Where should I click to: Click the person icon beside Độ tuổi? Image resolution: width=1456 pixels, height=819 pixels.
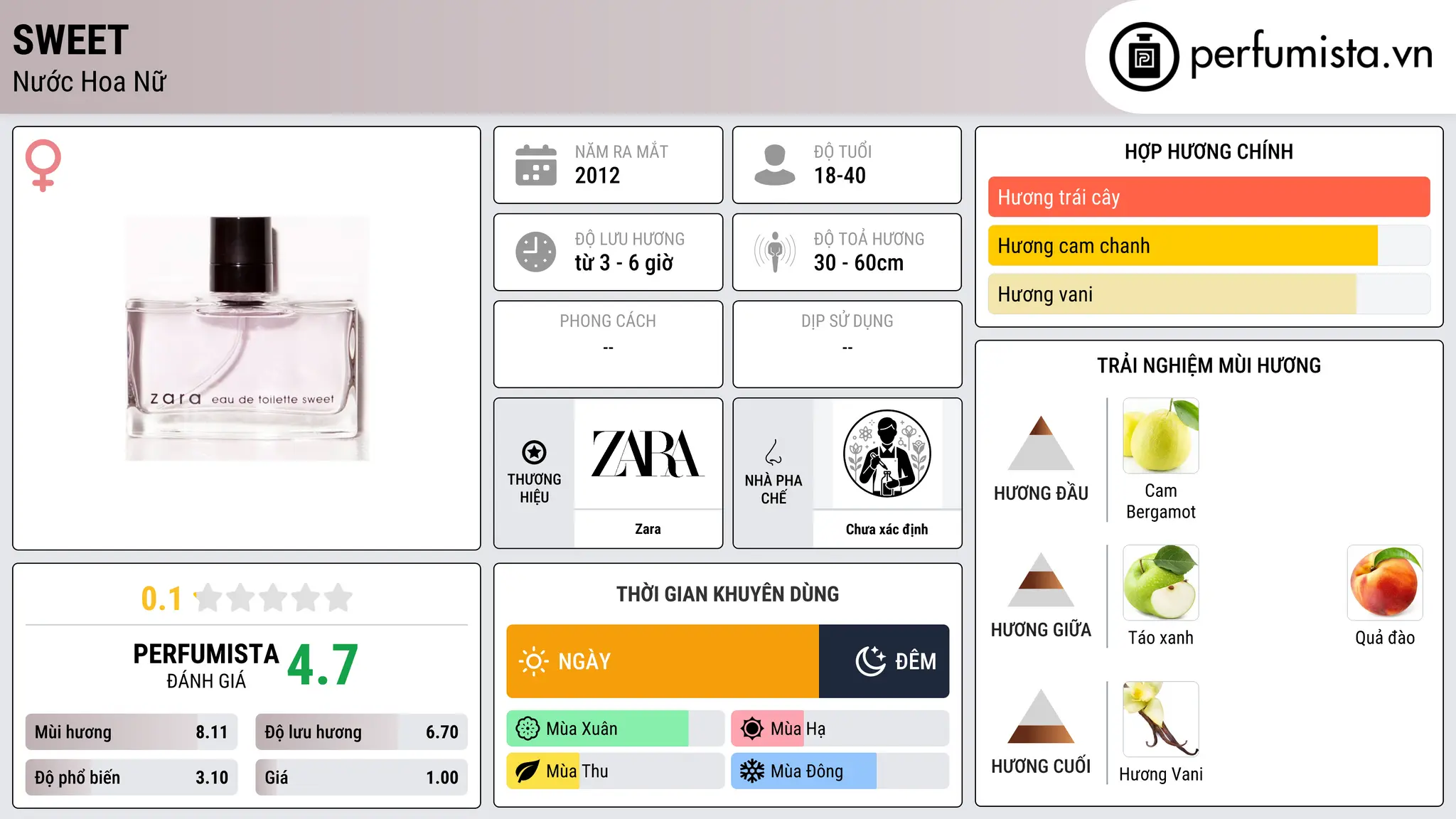point(775,165)
